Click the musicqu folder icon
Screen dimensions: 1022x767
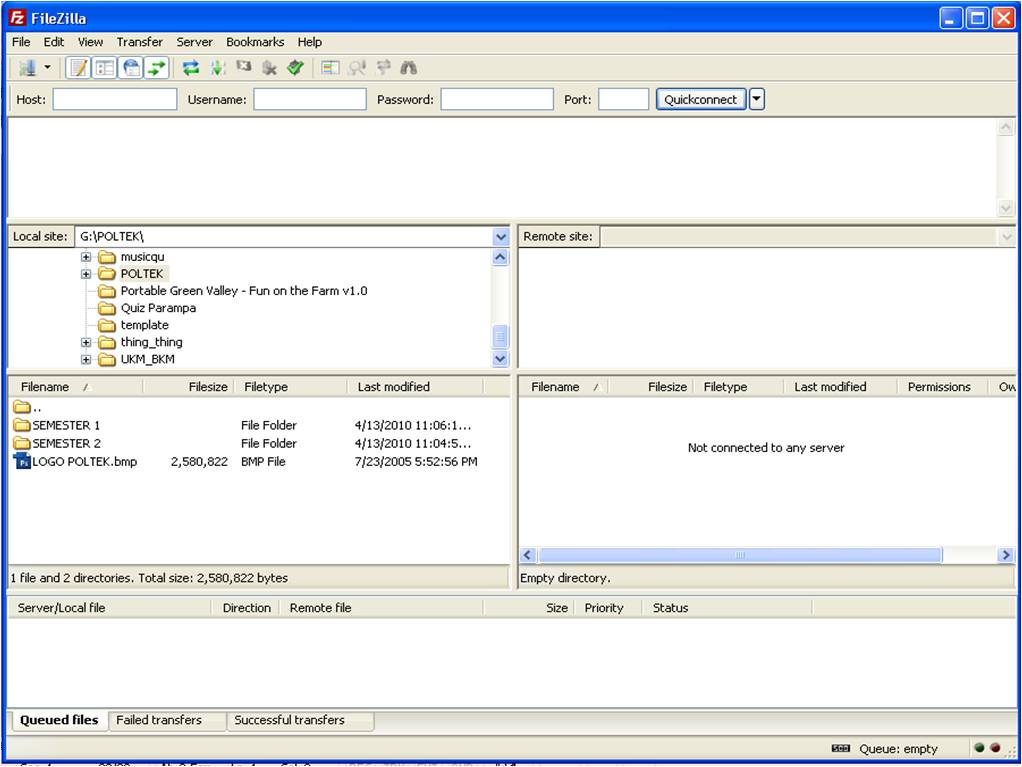[107, 257]
